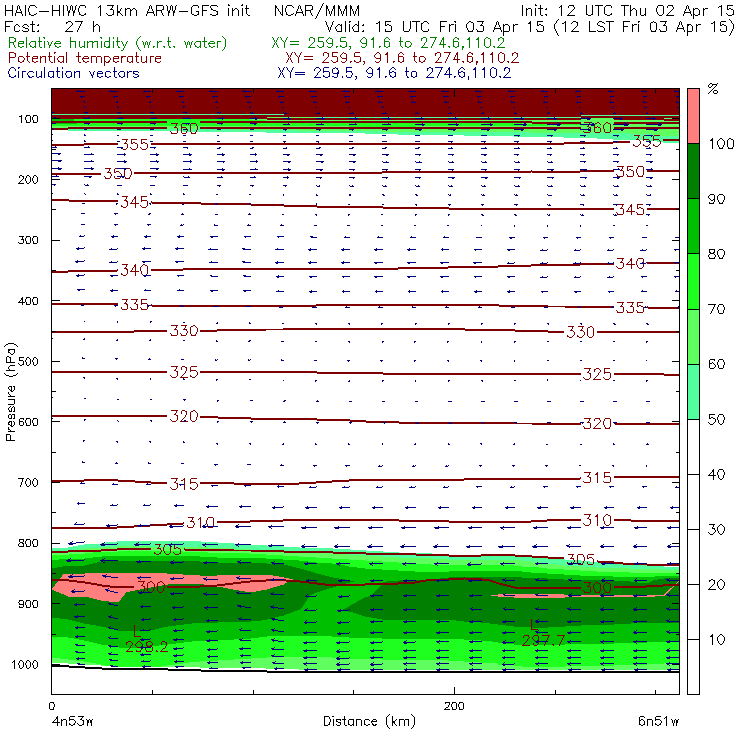Click the "Pressure (hPa)" axis title
Screen dimensions: 740x740
coord(10,392)
